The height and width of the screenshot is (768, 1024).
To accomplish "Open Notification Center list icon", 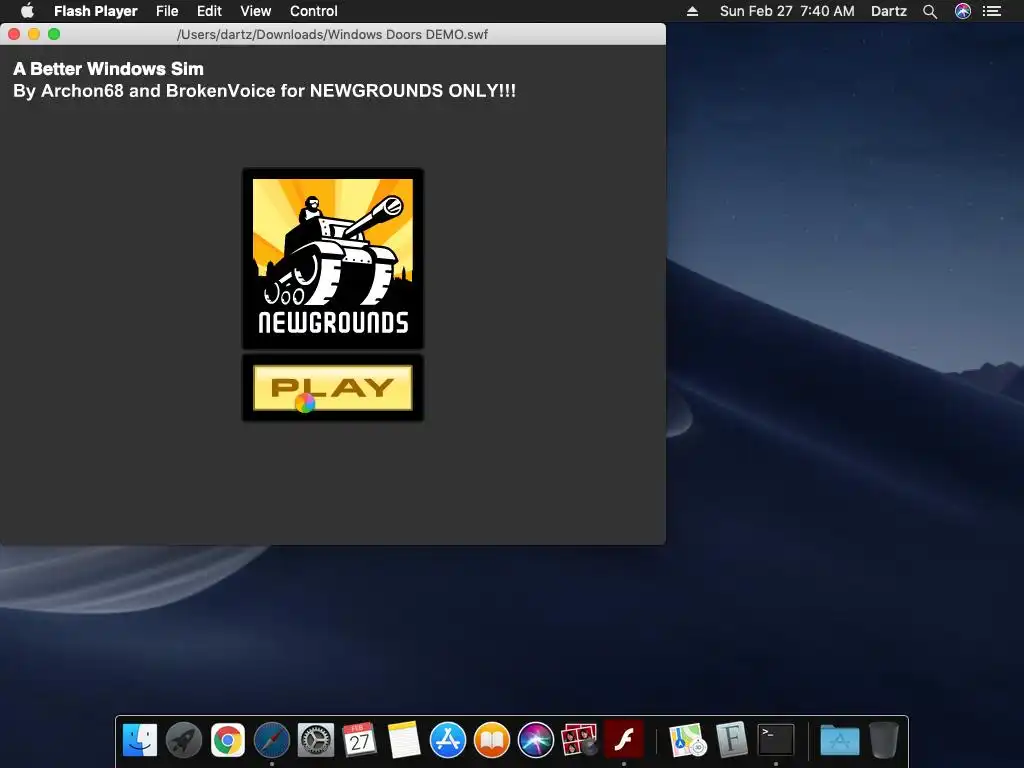I will point(992,11).
